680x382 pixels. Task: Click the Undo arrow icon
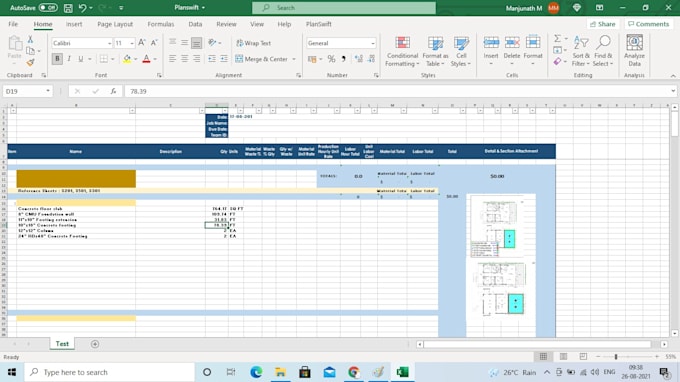point(82,8)
